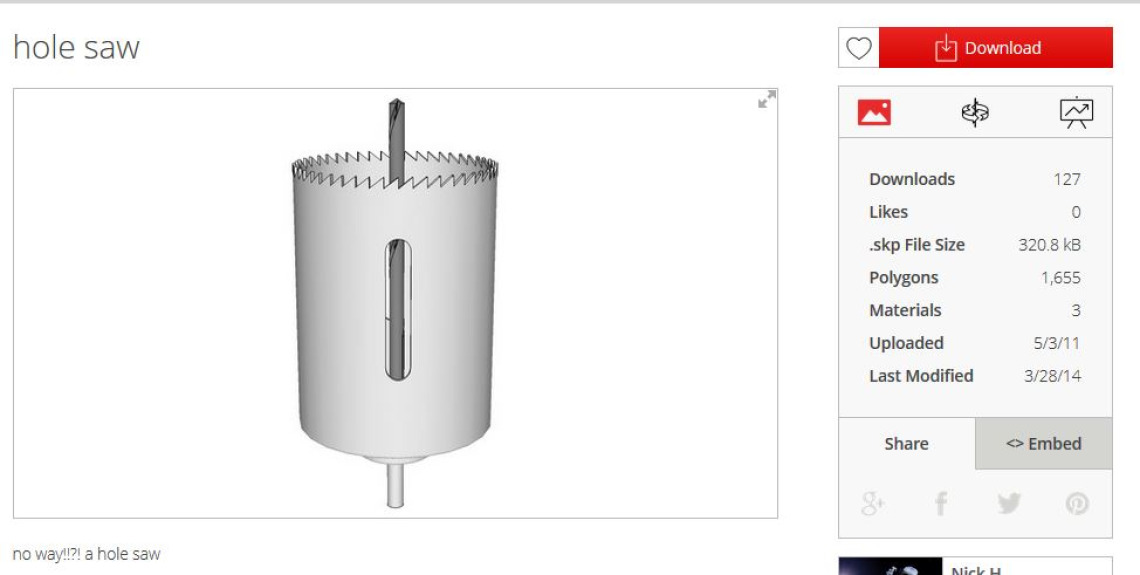Click the author's avatar thumbnail
The width and height of the screenshot is (1140, 575).
tap(891, 566)
